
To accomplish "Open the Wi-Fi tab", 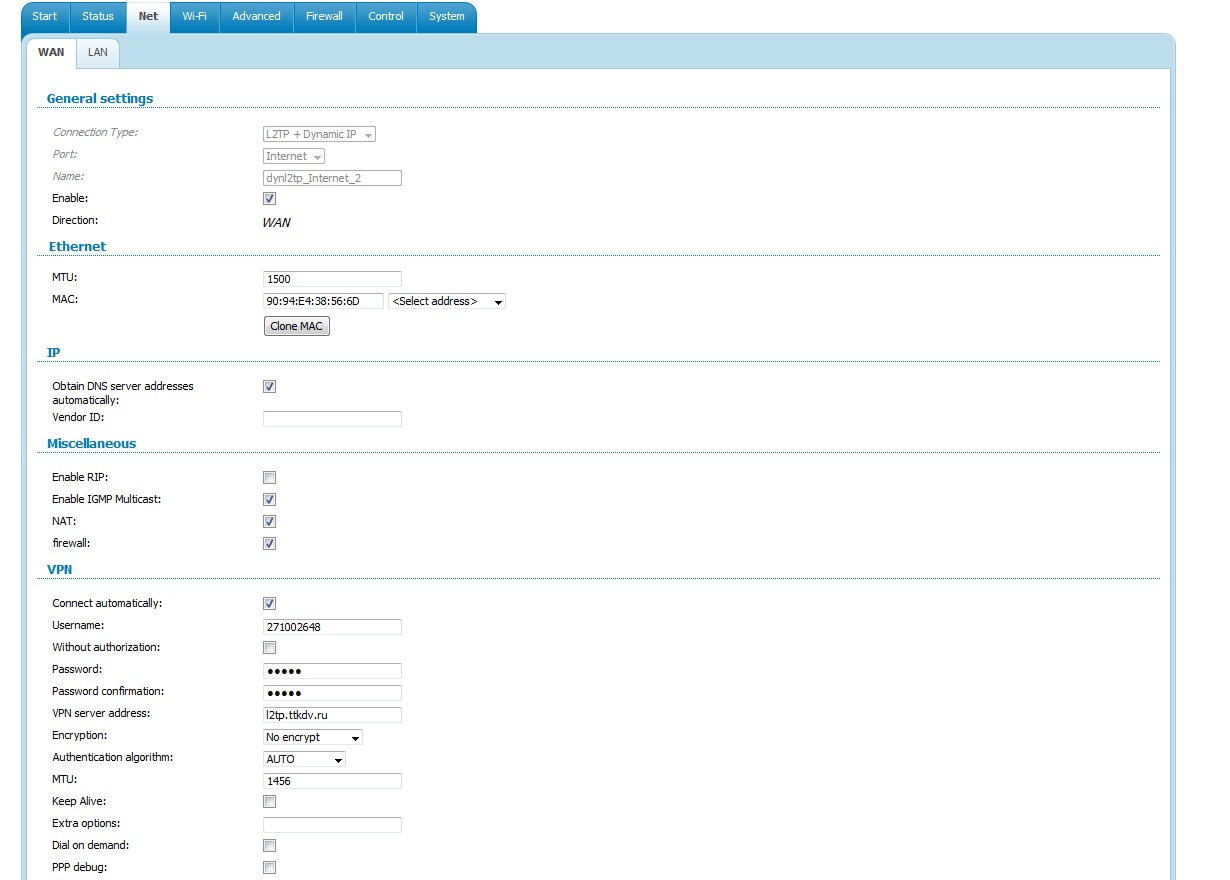I will (194, 16).
